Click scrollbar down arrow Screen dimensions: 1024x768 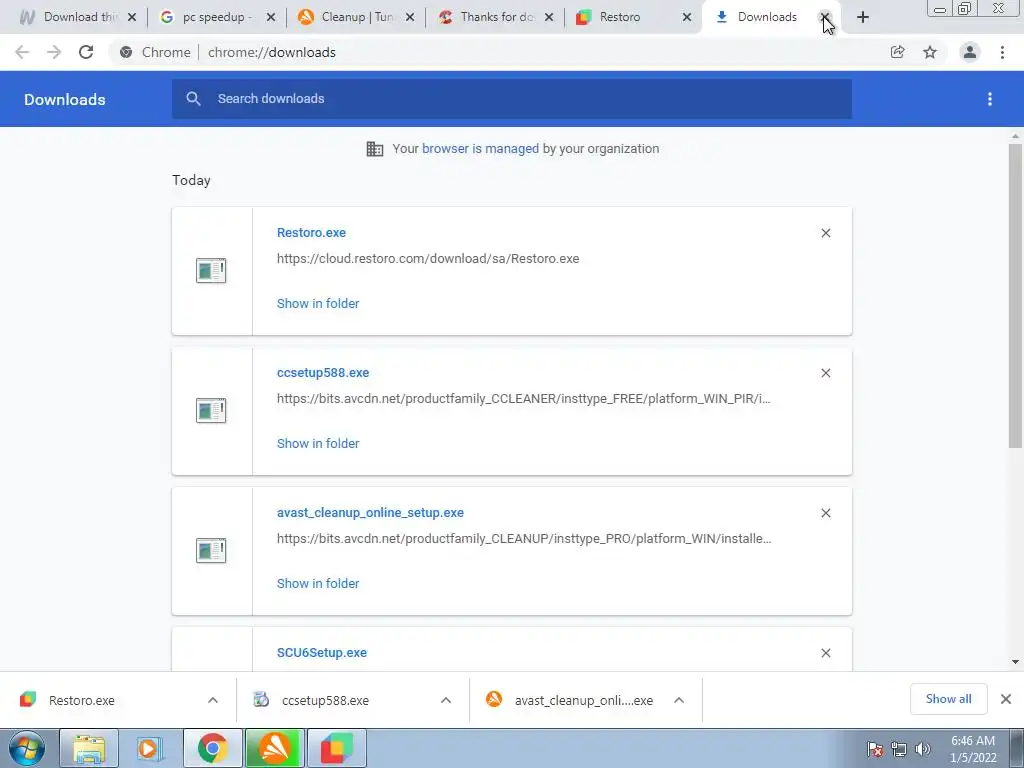click(x=1015, y=662)
